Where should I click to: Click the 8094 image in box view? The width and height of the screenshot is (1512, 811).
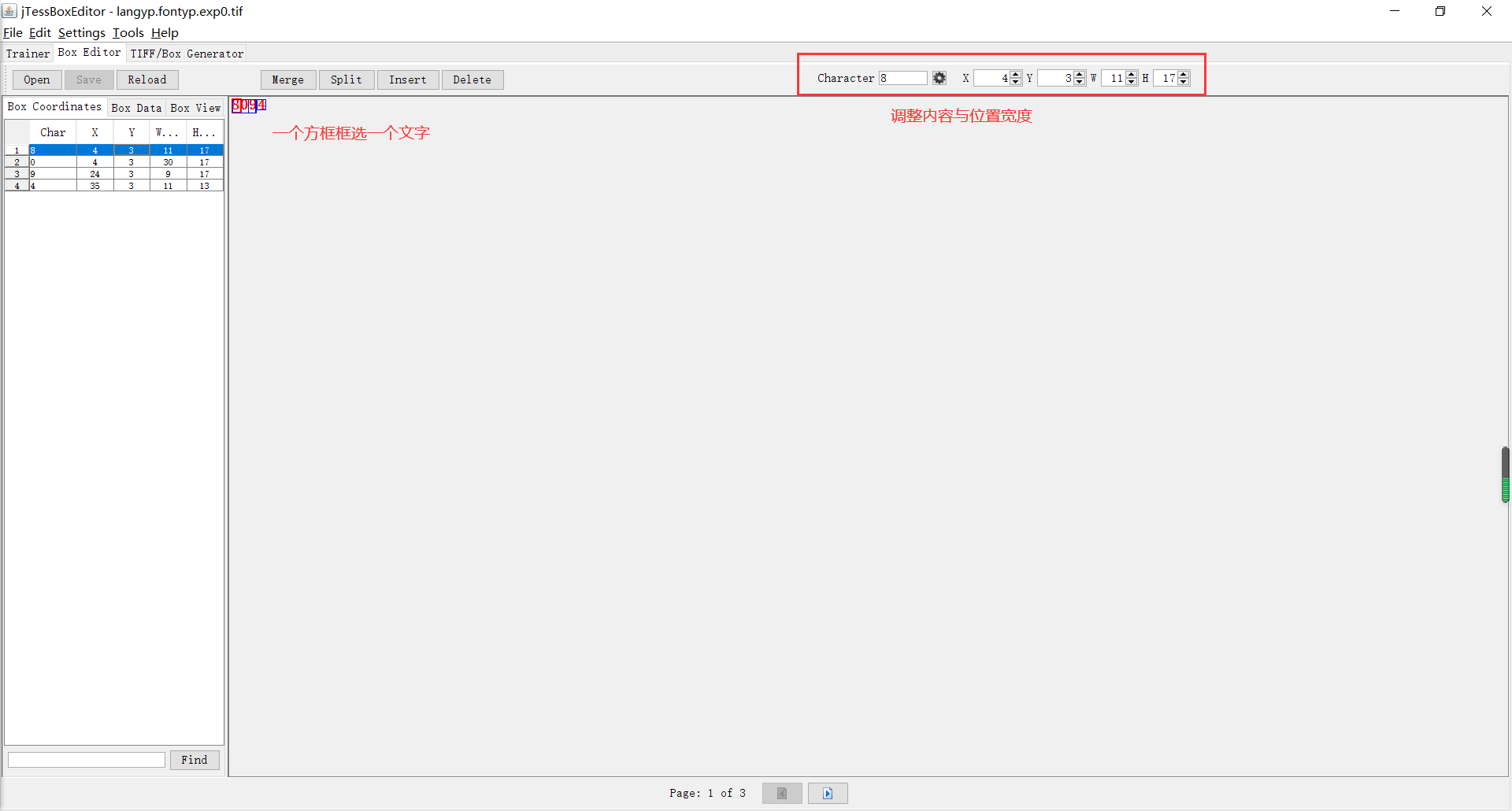249,106
